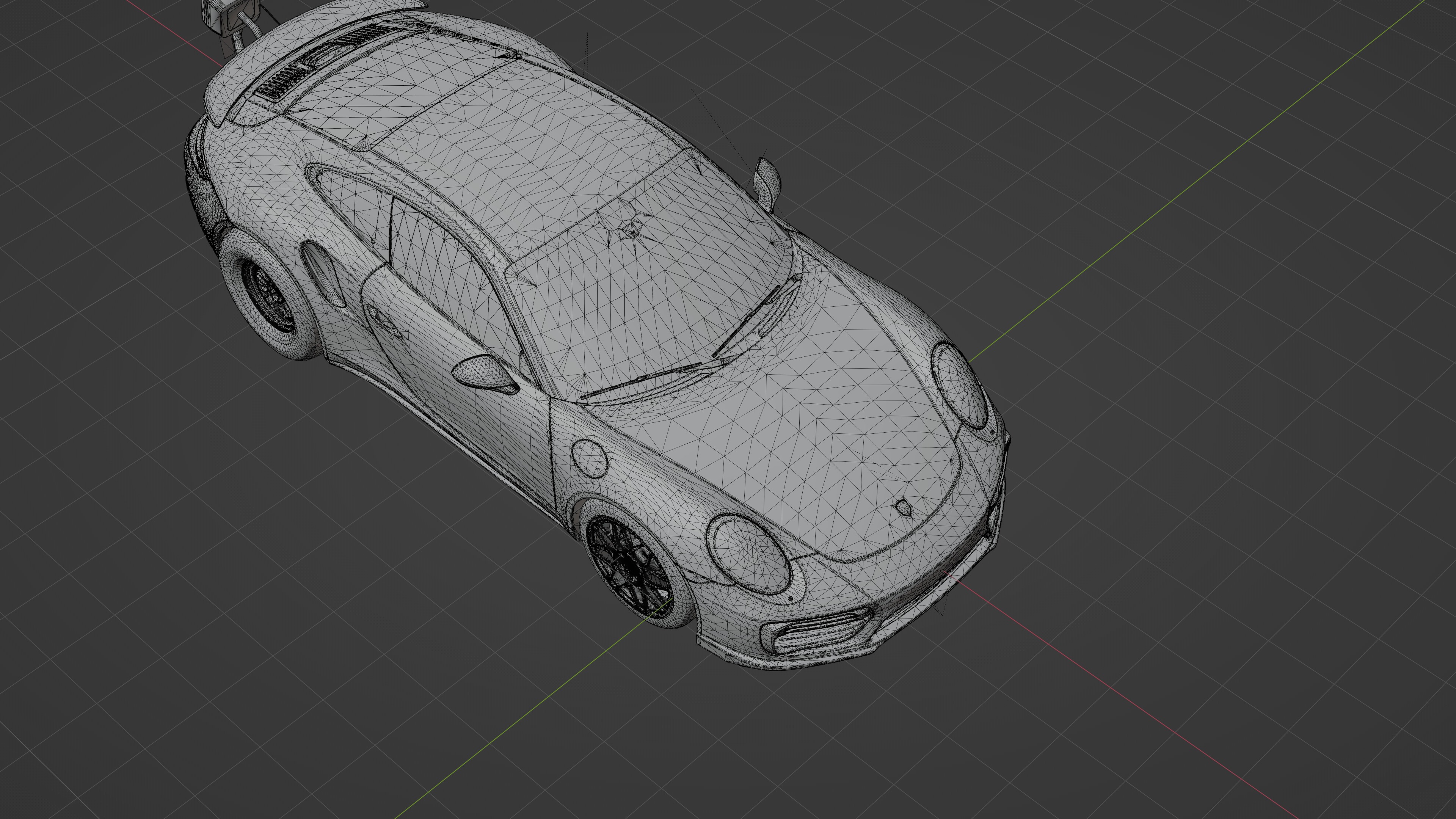Select the front bumper air intake grille

[x=817, y=631]
